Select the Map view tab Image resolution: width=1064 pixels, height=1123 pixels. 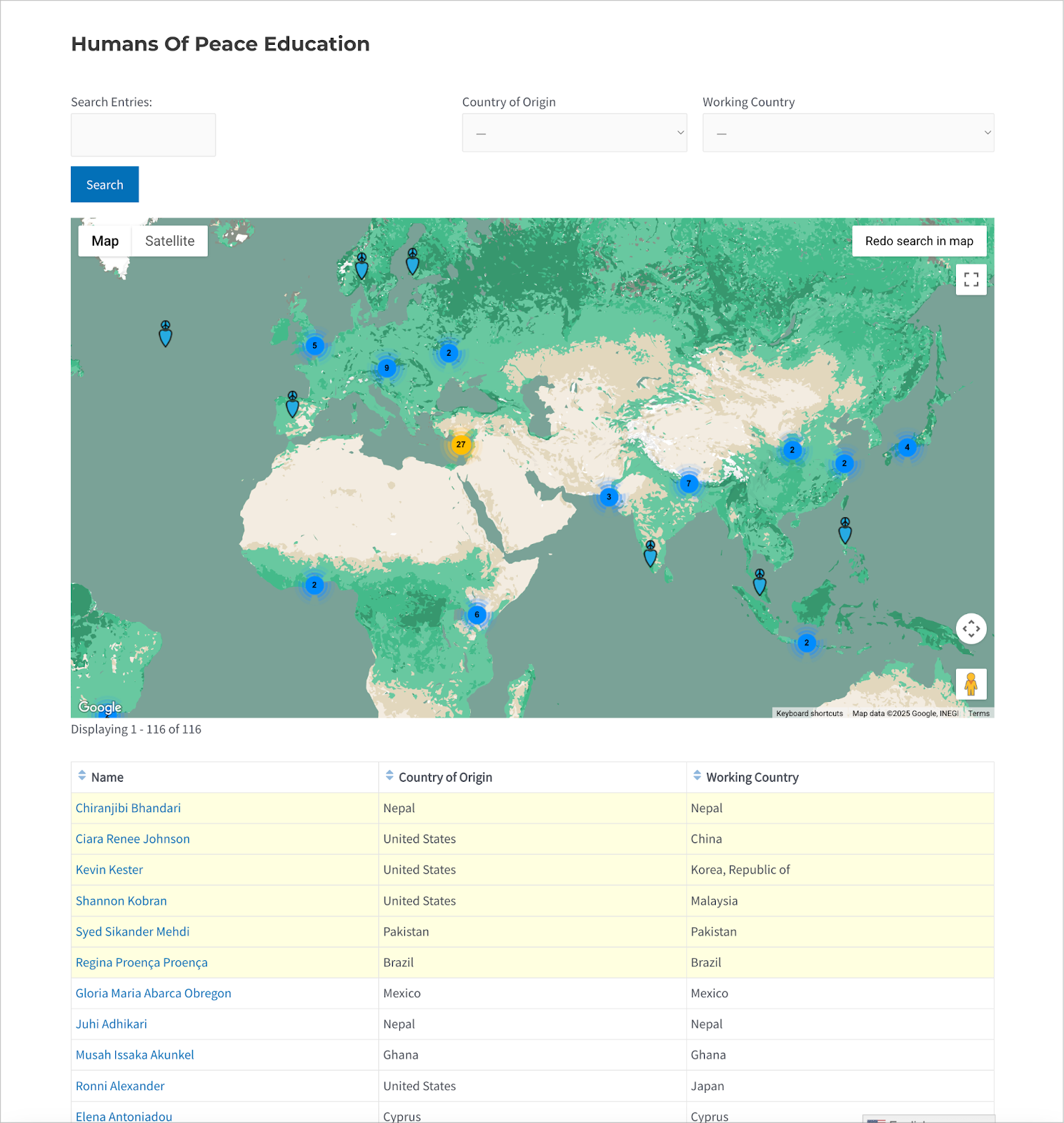tap(105, 241)
